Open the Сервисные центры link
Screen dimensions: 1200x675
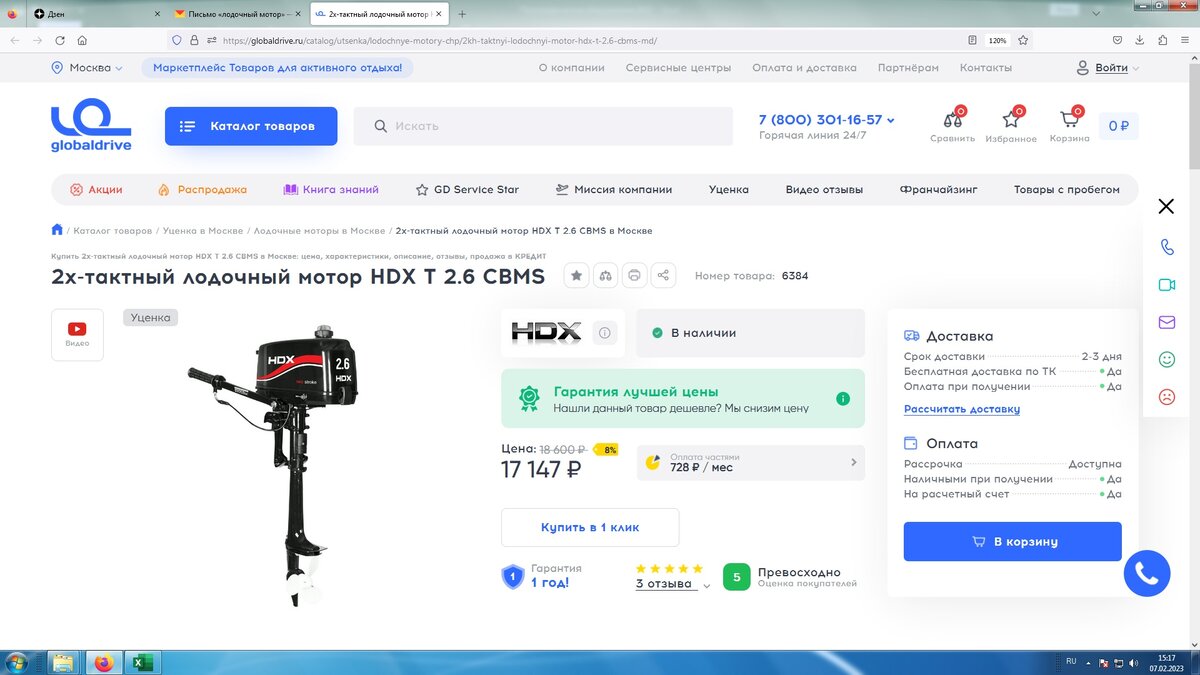click(678, 68)
